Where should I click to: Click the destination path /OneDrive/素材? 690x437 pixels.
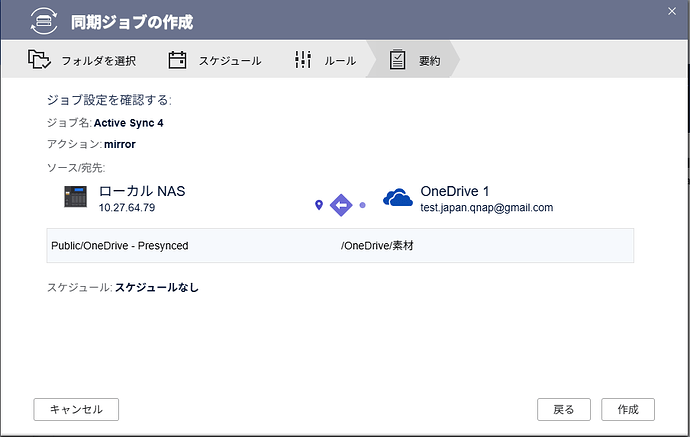pos(377,245)
